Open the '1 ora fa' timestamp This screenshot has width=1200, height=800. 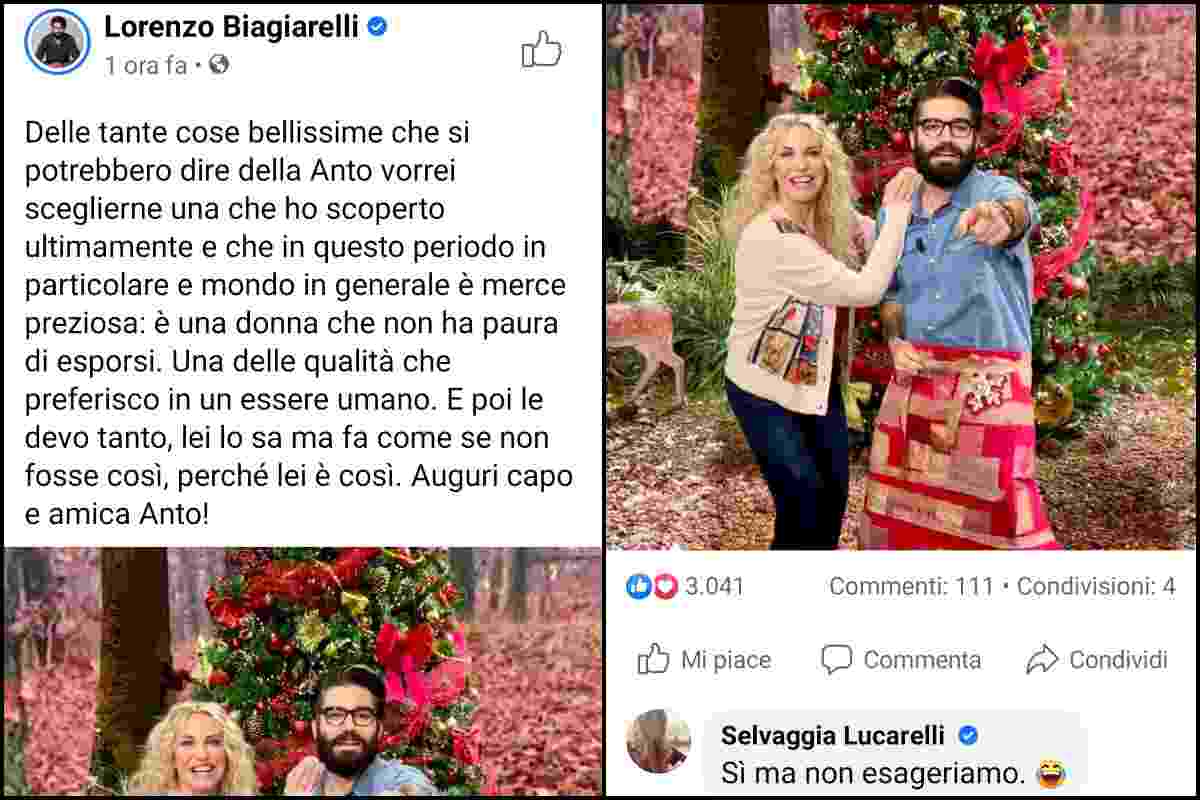(145, 65)
